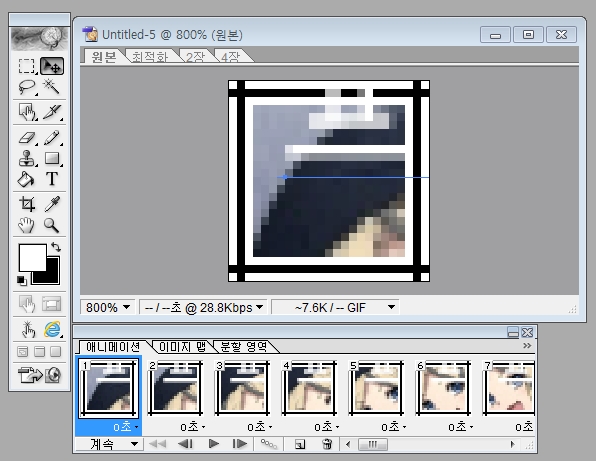596x461 pixels.
Task: Select the Image Map tool with hand
Action: [27, 112]
